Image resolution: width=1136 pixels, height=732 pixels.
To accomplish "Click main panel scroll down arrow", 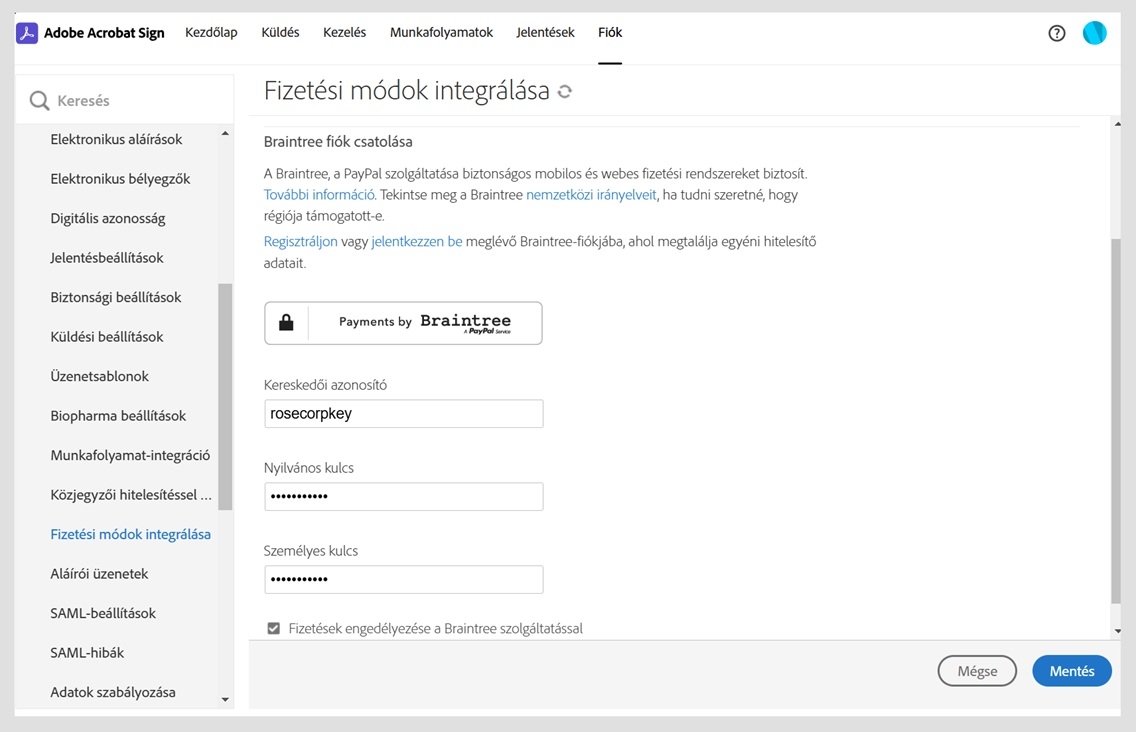I will tap(1117, 632).
